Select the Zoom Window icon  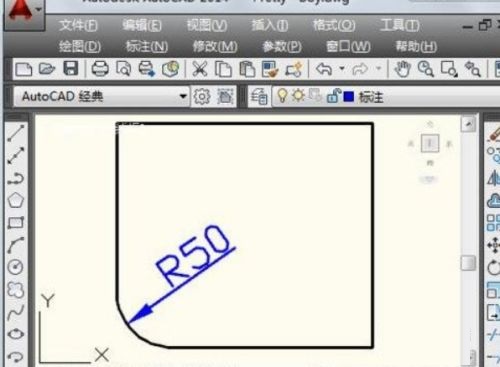449,69
